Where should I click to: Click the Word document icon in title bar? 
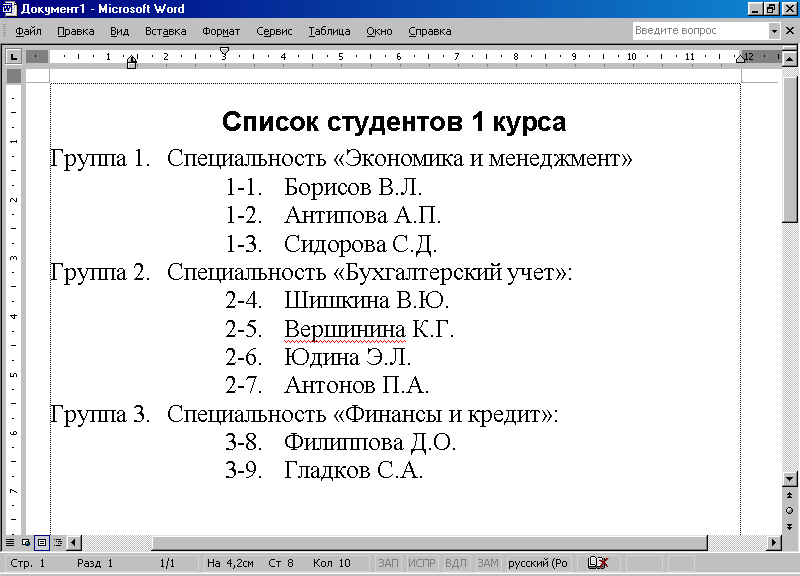tap(10, 9)
